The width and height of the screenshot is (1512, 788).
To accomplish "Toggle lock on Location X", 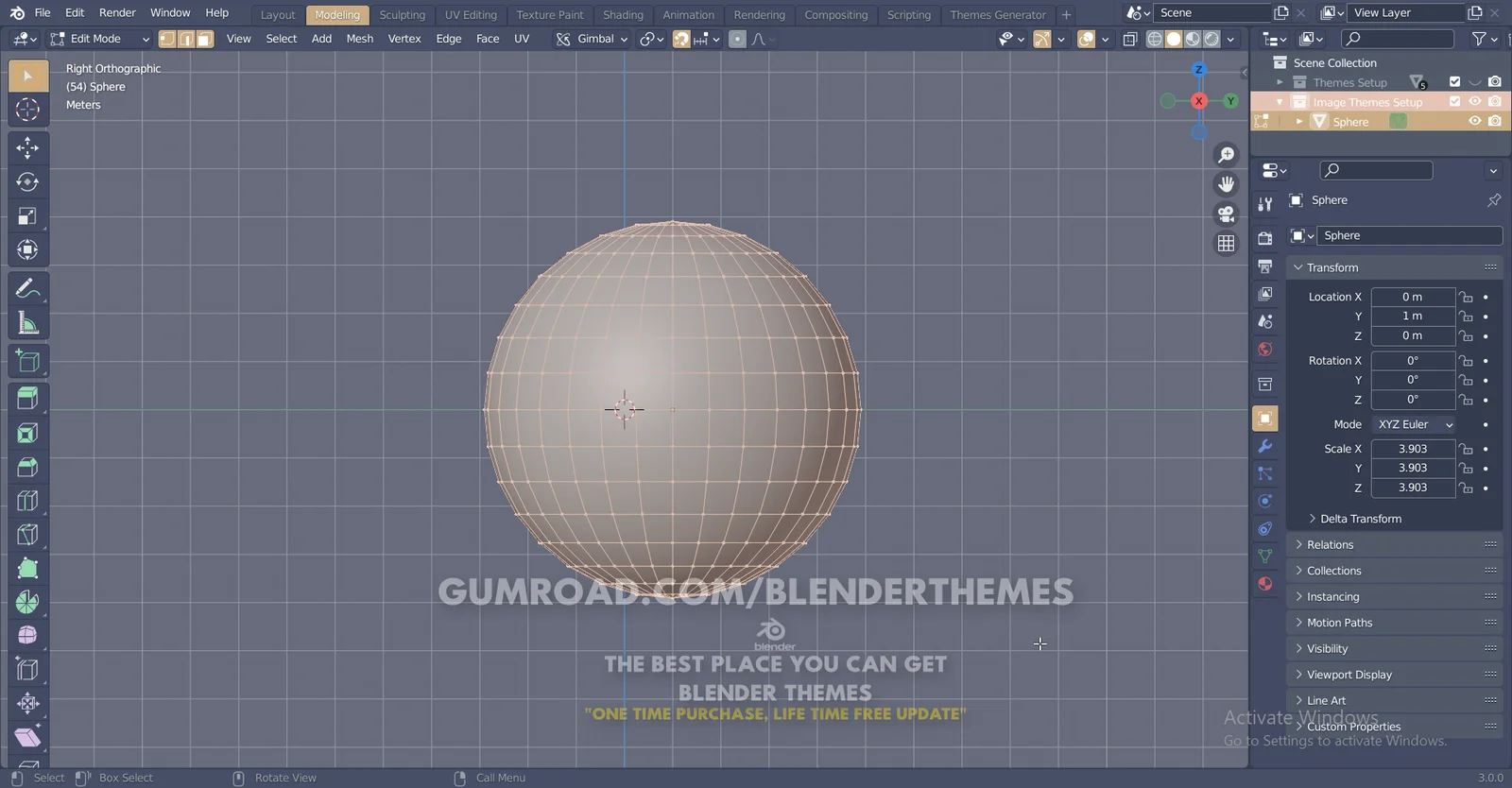I will coord(1466,297).
